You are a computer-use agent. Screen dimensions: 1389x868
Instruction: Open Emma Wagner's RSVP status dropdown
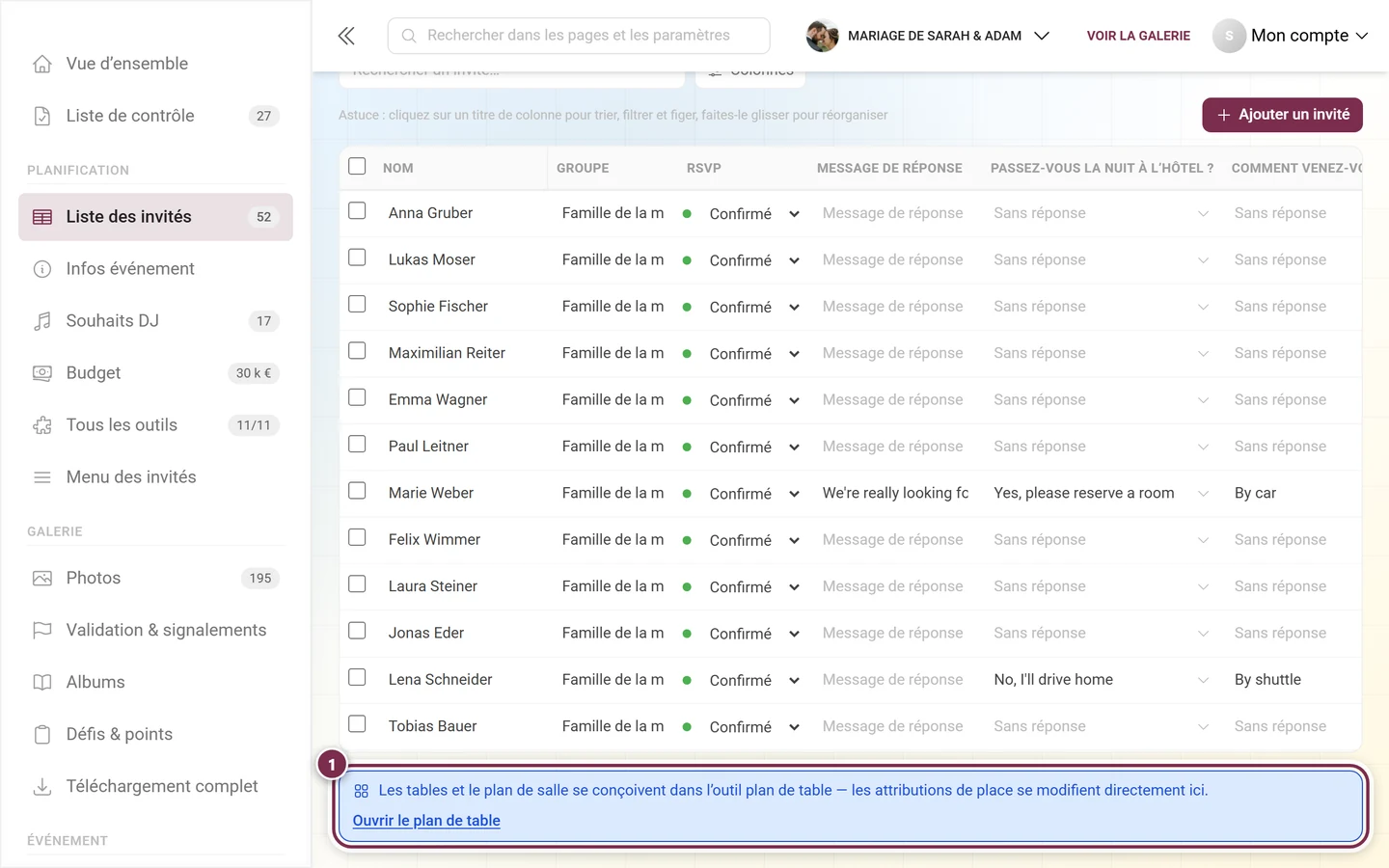pos(794,400)
